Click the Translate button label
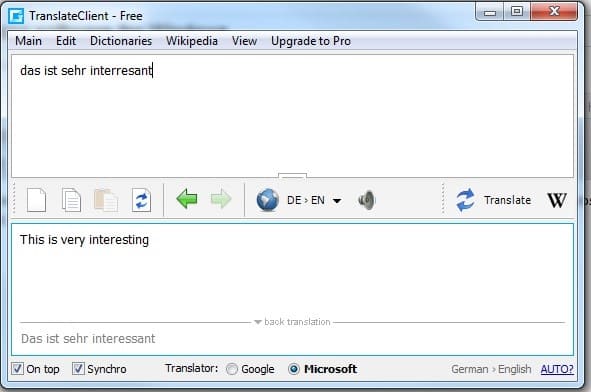The height and width of the screenshot is (392, 591). pyautogui.click(x=507, y=200)
